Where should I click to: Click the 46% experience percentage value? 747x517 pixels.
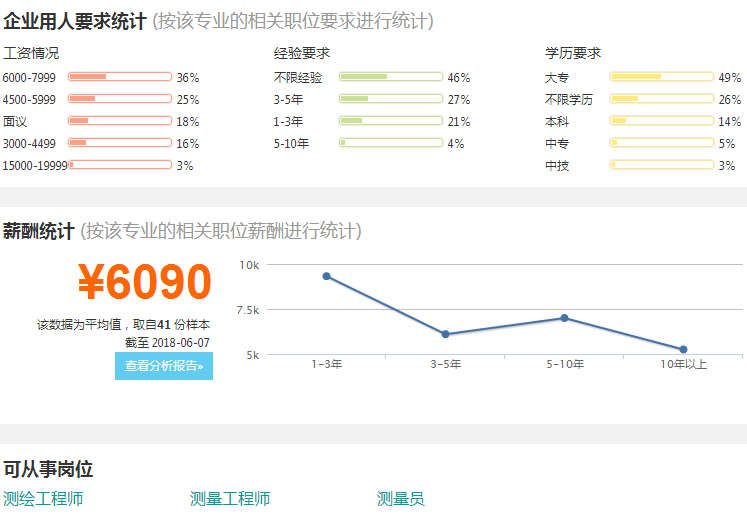[459, 78]
